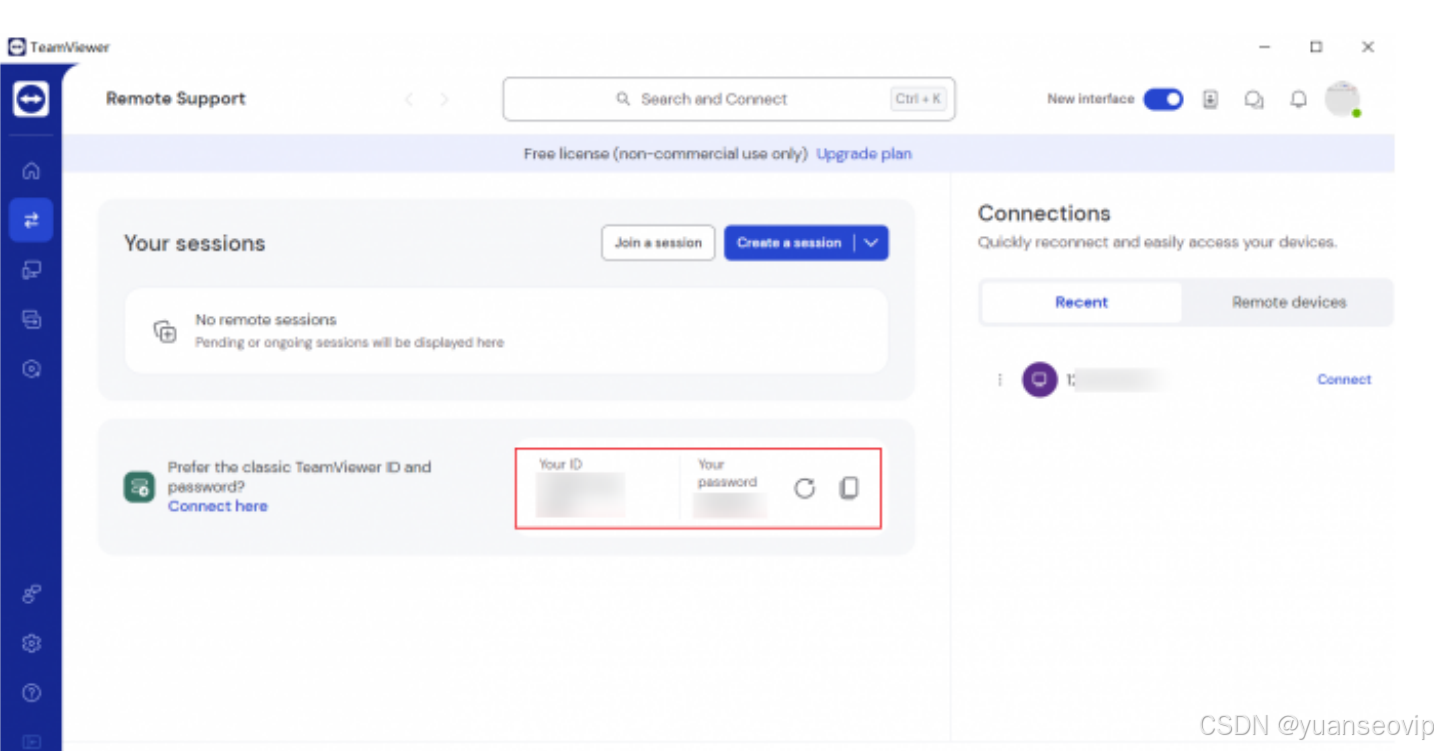Open the Help question mark icon
This screenshot has height=751, width=1438.
[x=31, y=693]
